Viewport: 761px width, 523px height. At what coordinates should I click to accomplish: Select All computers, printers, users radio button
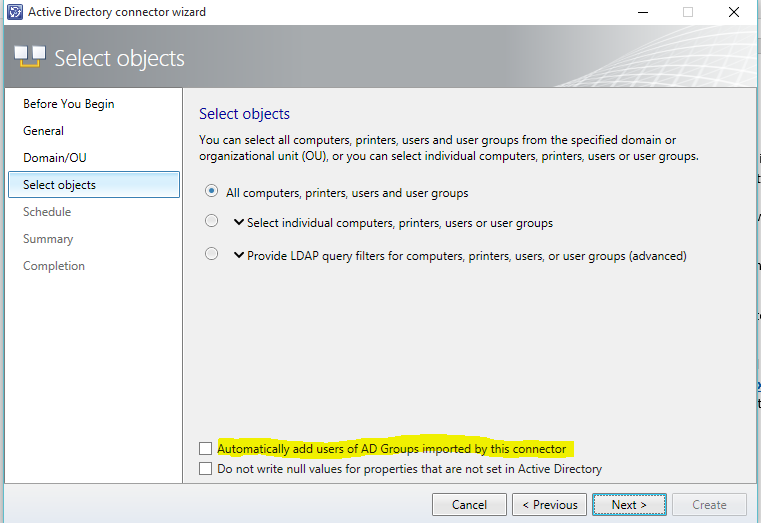[211, 191]
